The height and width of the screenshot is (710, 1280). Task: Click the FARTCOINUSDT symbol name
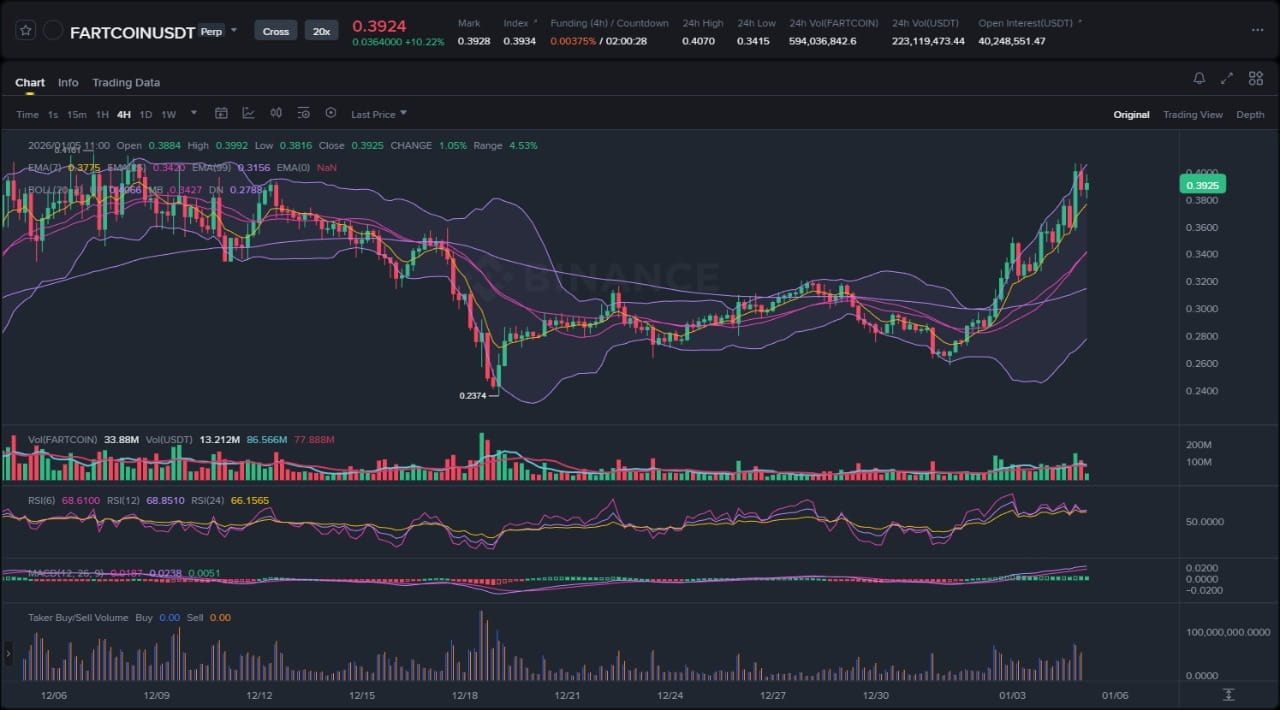pos(132,32)
